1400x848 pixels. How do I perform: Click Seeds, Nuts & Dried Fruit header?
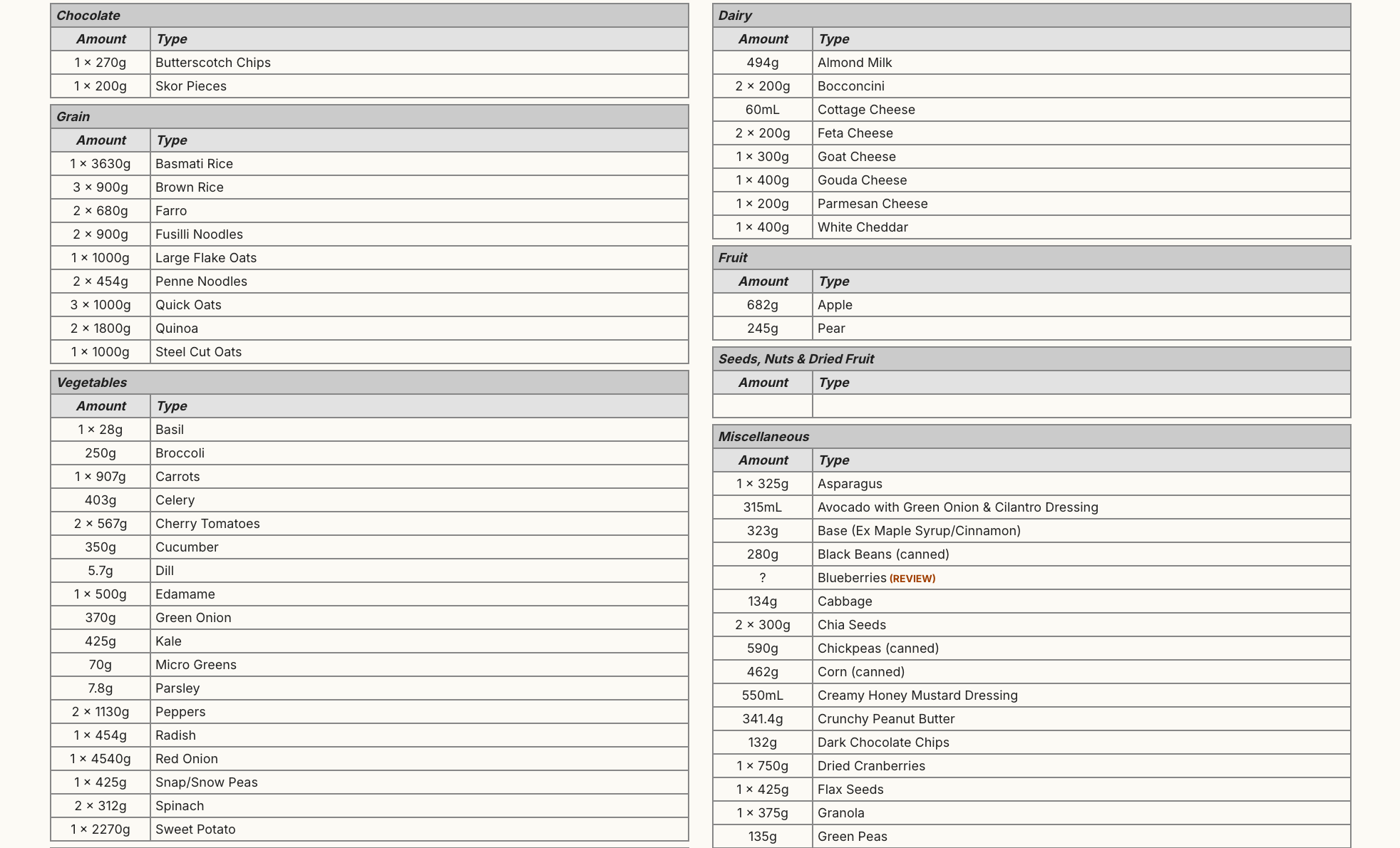click(1031, 359)
